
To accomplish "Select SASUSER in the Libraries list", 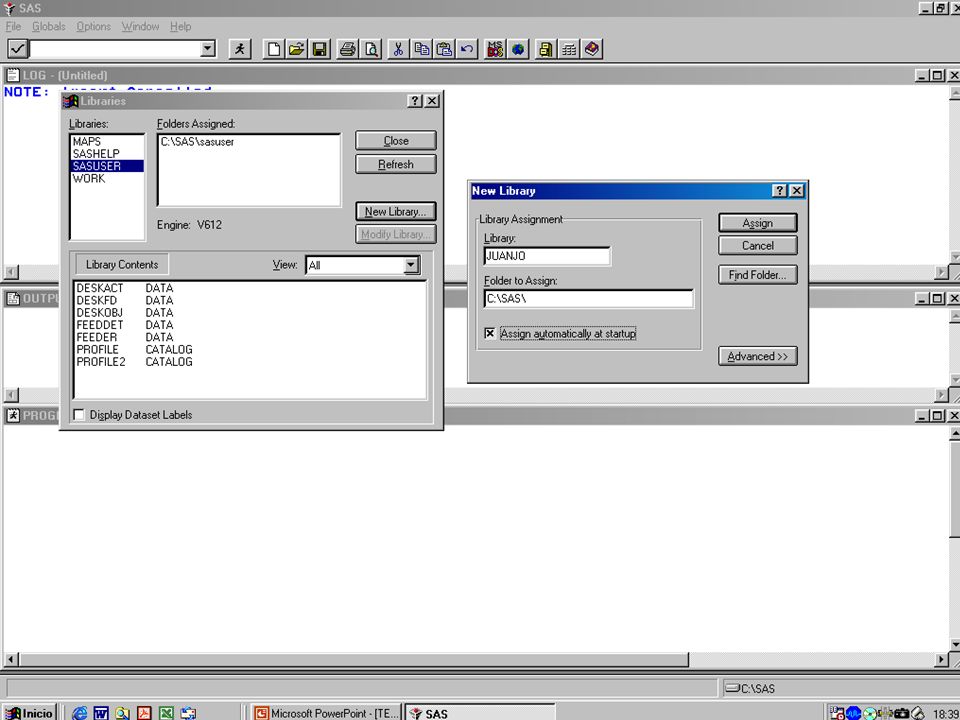I will [107, 166].
